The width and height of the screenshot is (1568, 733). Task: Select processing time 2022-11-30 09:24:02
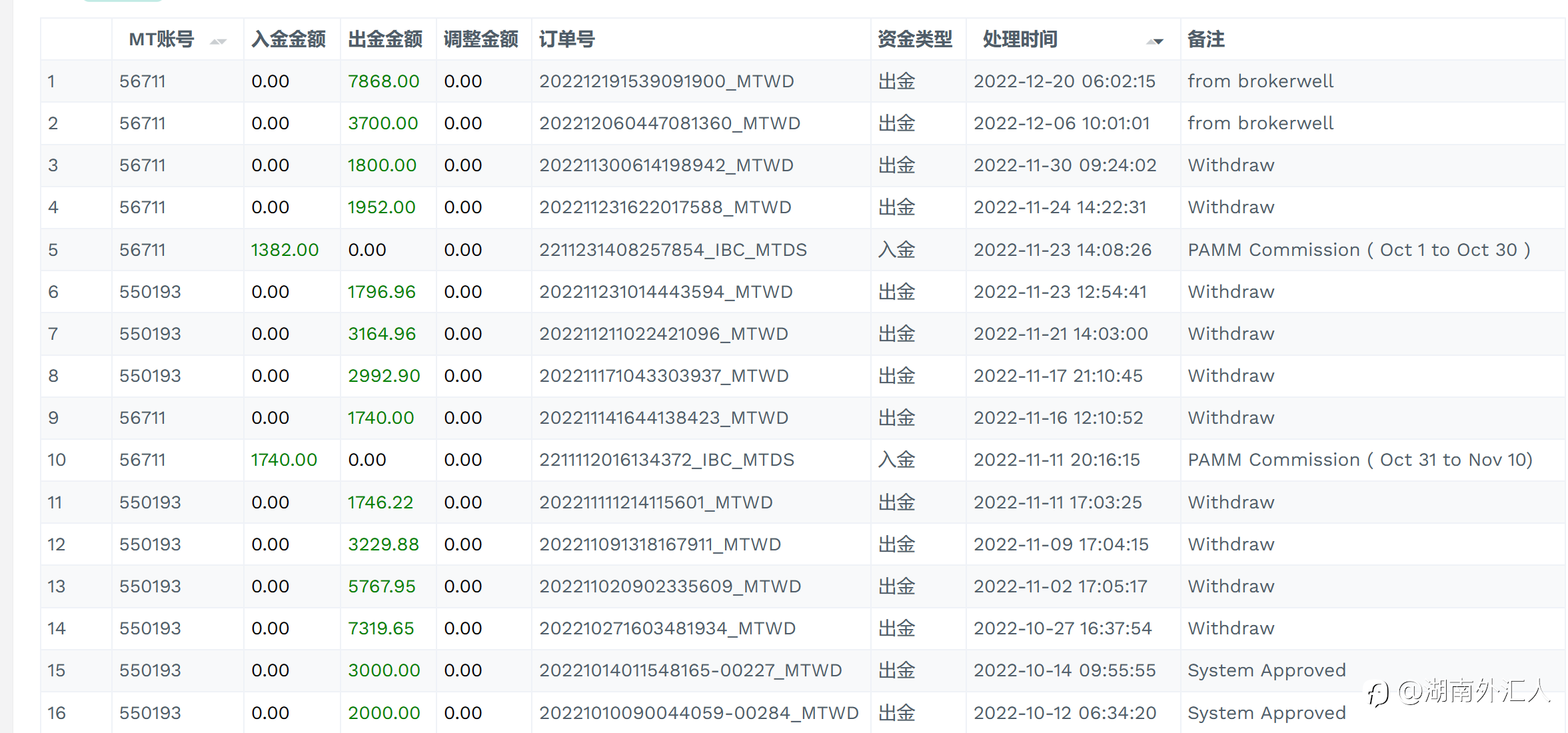[1065, 165]
